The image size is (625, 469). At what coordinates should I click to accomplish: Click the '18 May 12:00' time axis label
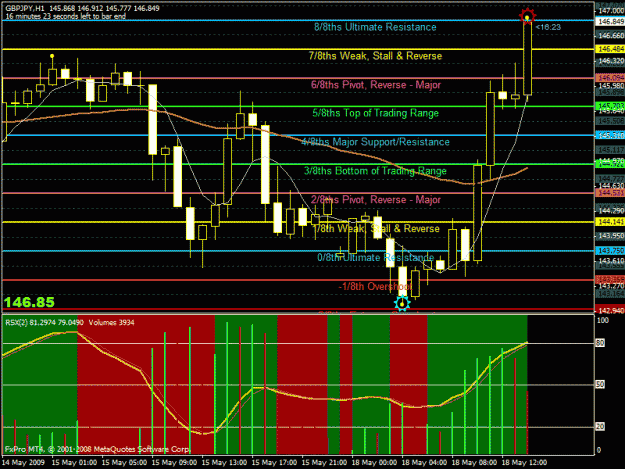(524, 463)
